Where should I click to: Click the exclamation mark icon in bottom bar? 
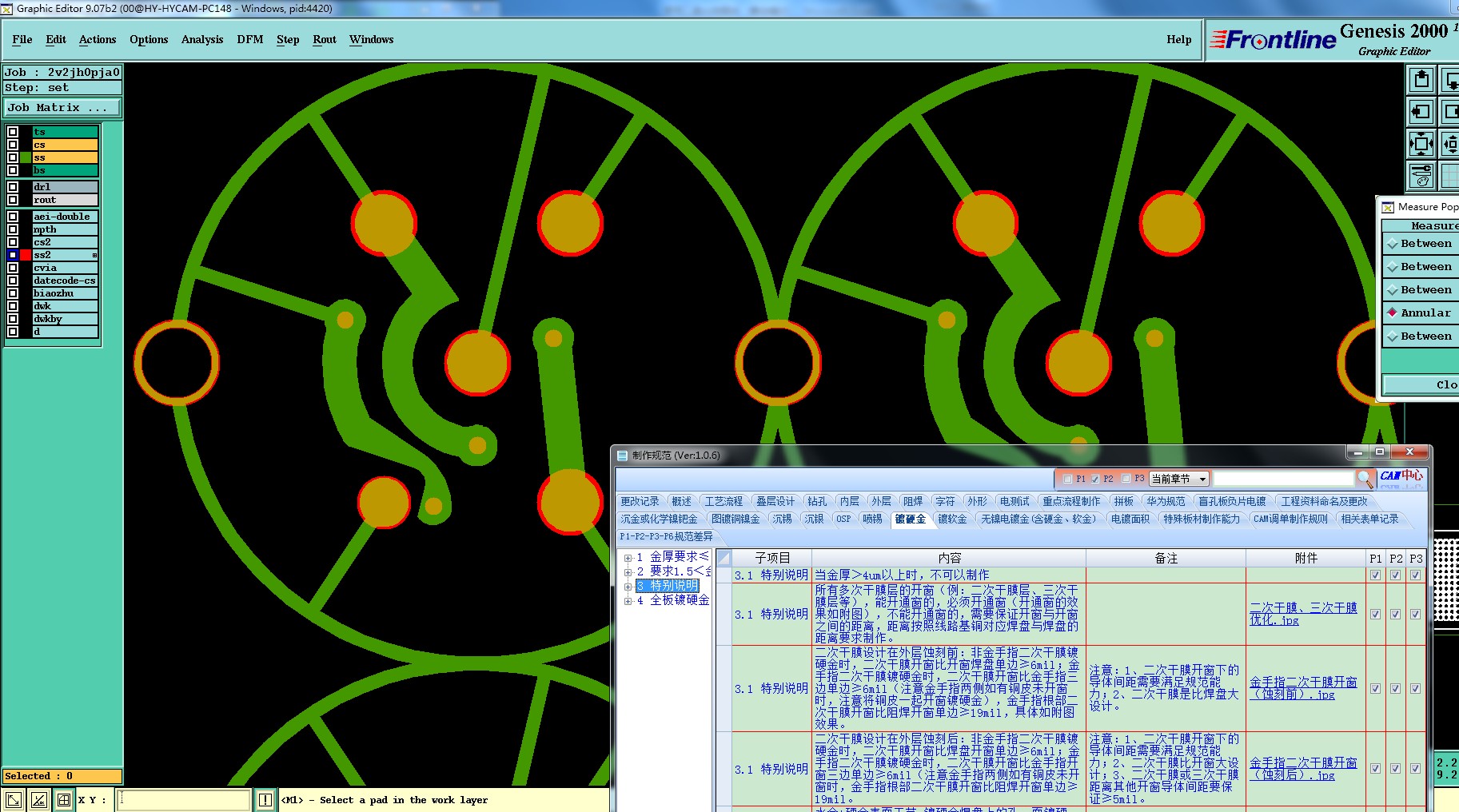tap(265, 799)
